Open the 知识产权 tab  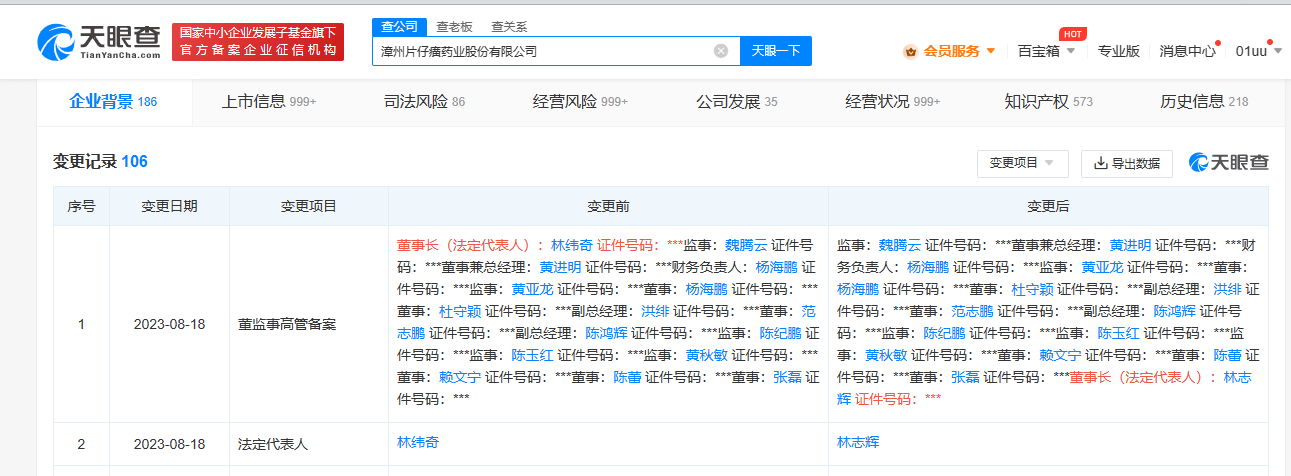[x=1048, y=101]
